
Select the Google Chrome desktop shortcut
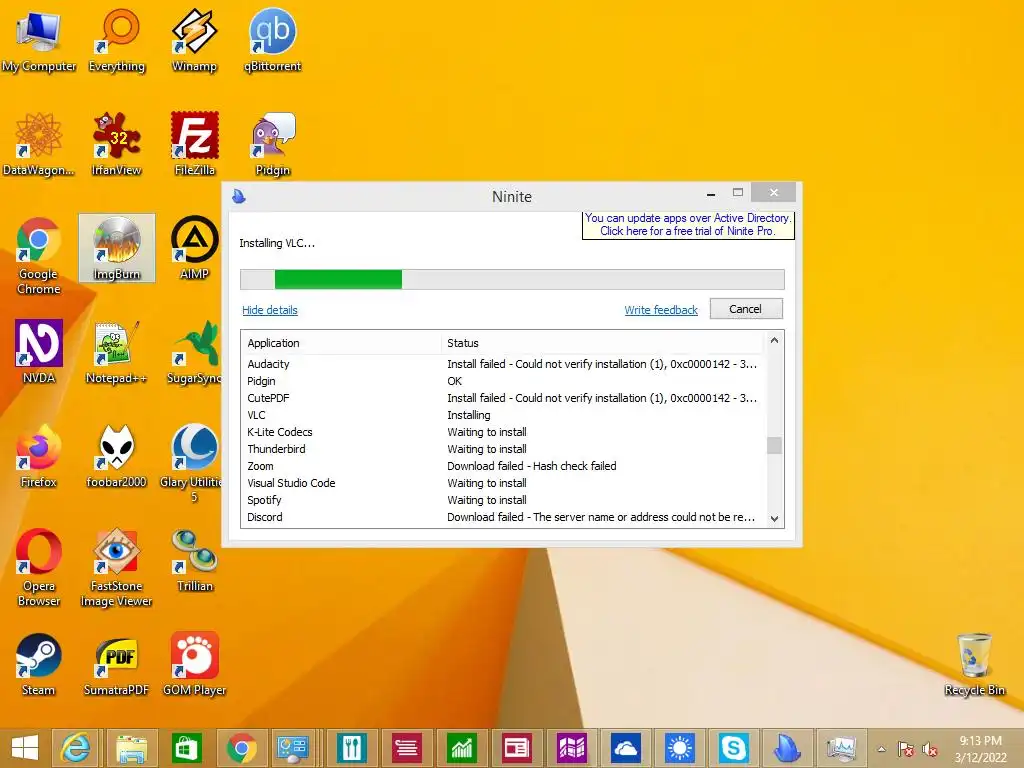(39, 255)
